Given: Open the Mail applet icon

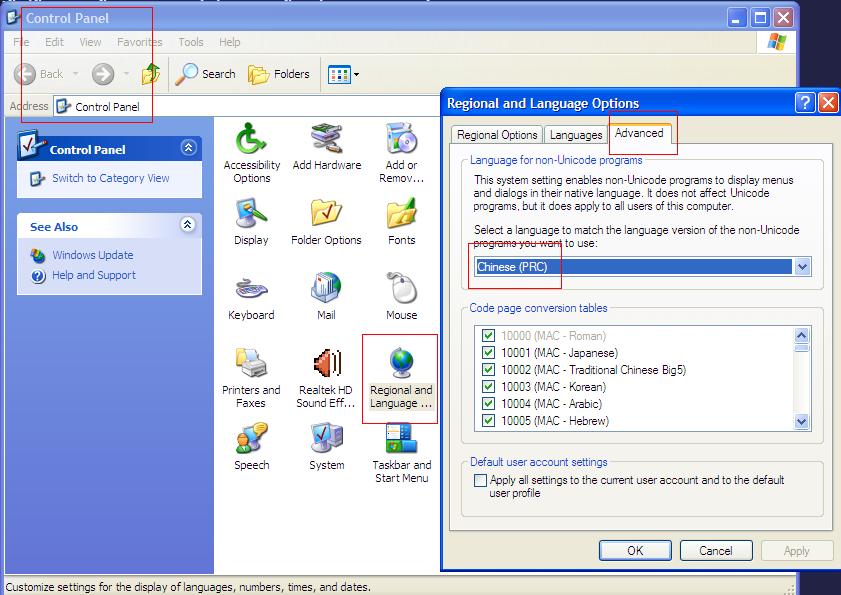Looking at the screenshot, I should (326, 289).
